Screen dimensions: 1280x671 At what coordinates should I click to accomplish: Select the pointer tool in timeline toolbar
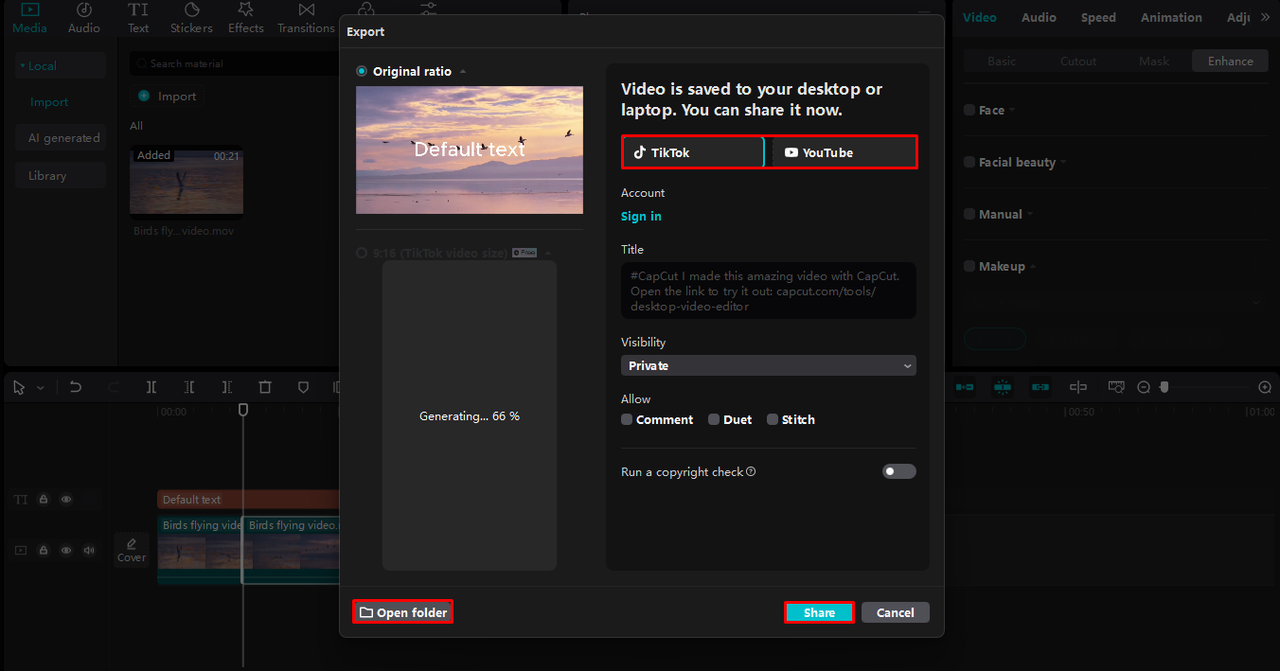point(19,387)
